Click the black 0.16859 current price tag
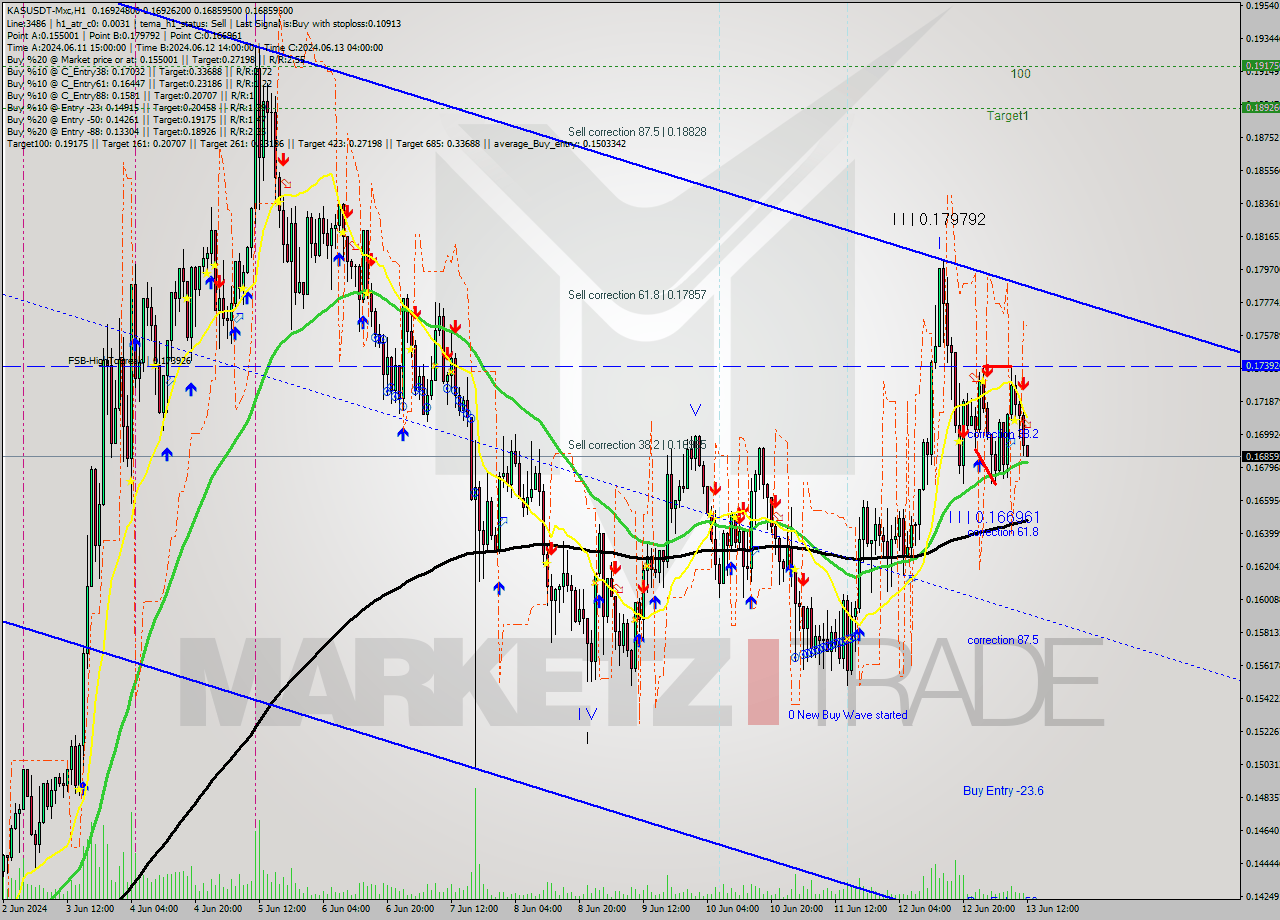Screen dimensions: 1280x920 pos(1261,456)
